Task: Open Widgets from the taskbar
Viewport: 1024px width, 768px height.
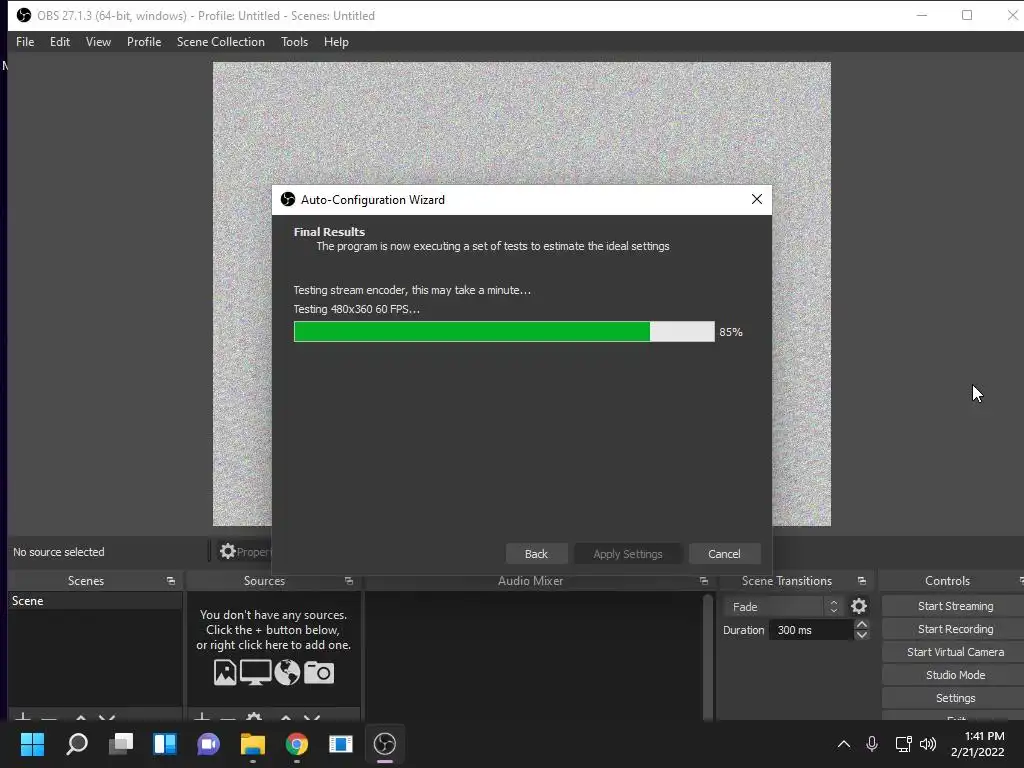Action: coord(165,744)
